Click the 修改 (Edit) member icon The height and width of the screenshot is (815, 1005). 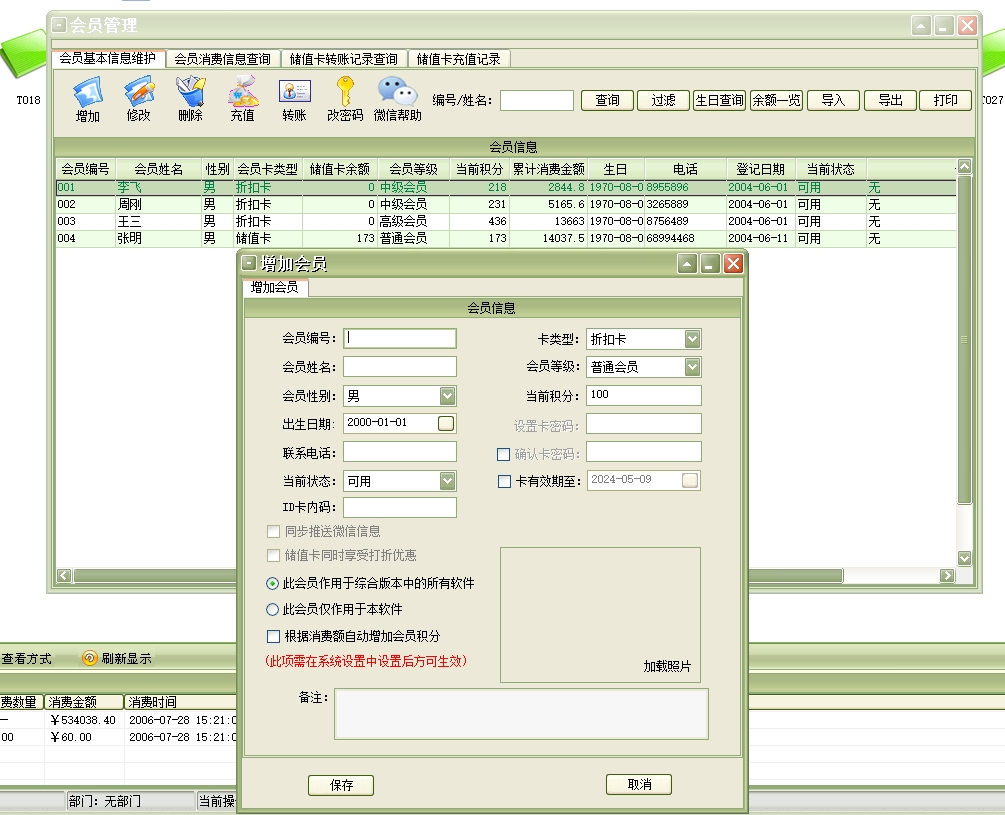click(138, 94)
